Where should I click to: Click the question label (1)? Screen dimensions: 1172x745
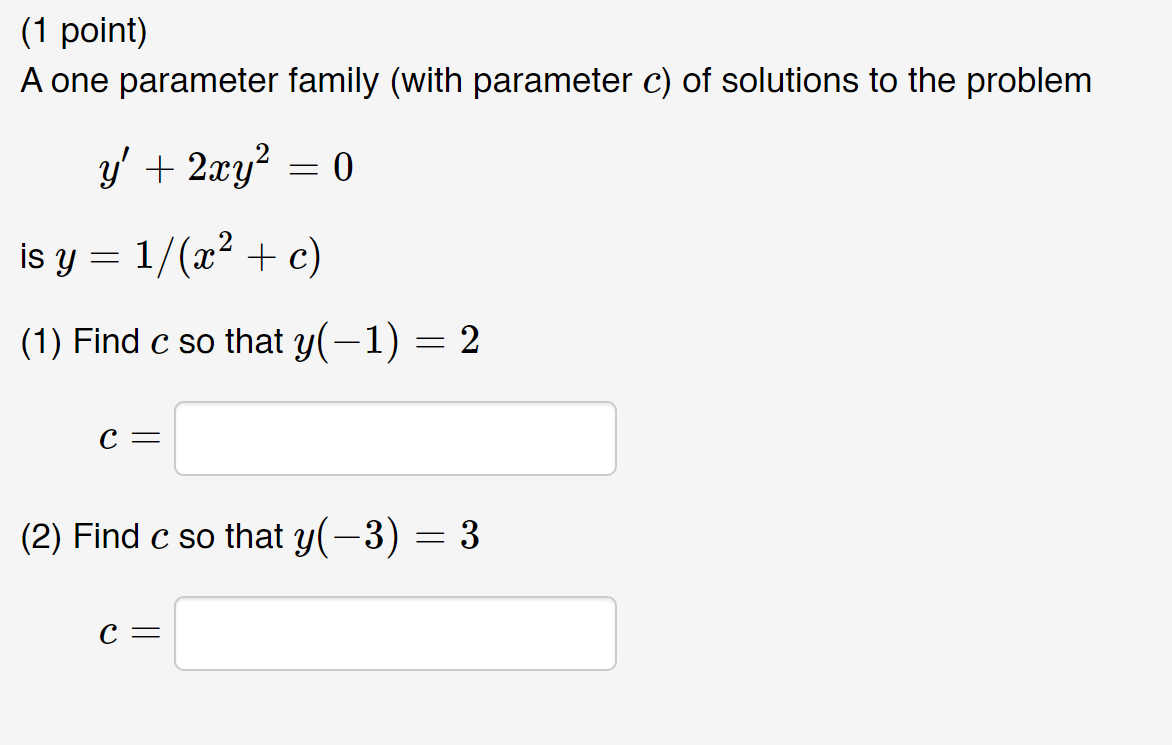click(44, 341)
